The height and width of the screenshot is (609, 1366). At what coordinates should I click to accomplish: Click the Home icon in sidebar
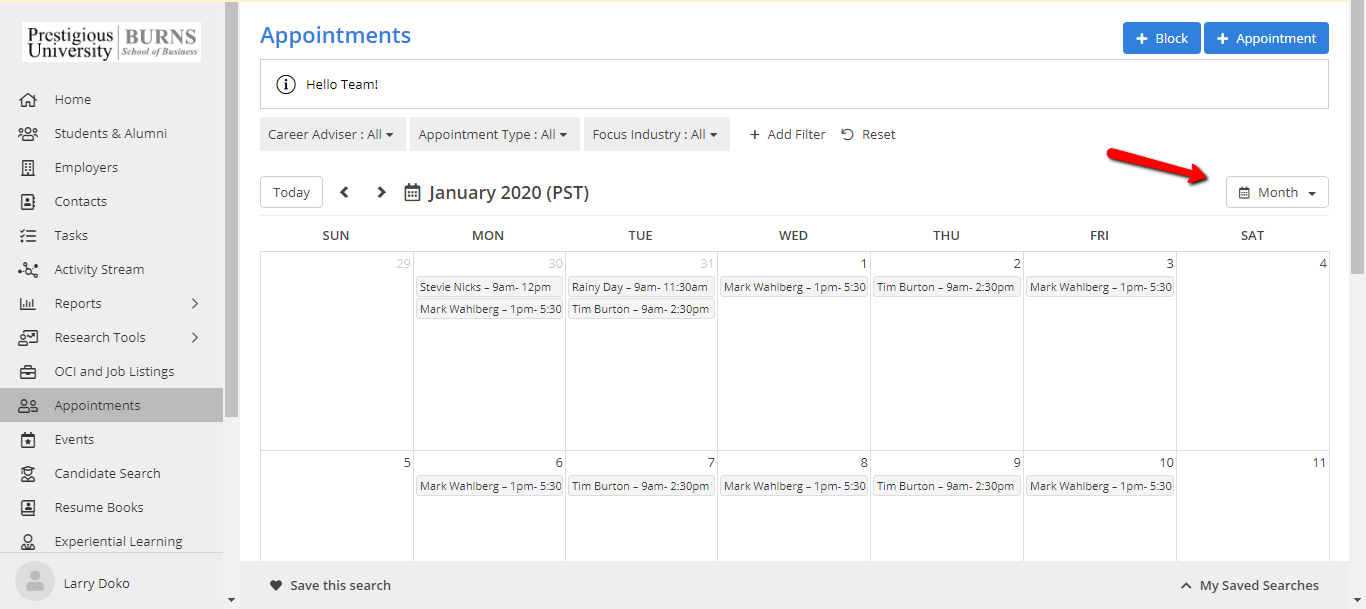point(28,100)
